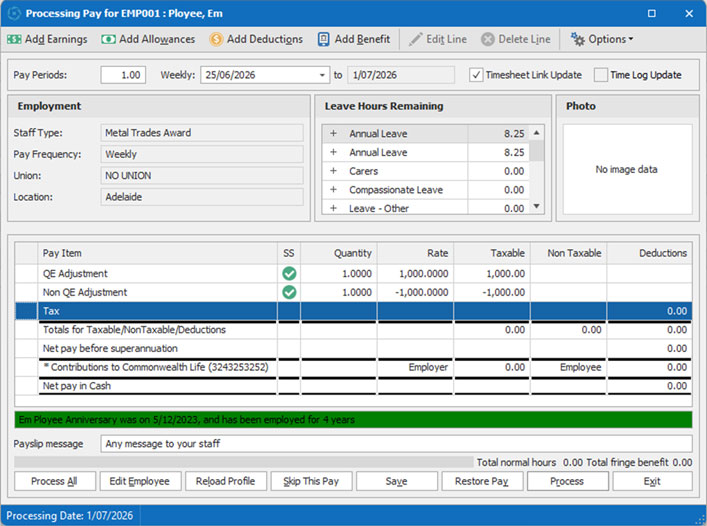The width and height of the screenshot is (707, 526).
Task: Click the Edit Line pencil icon
Action: coord(415,40)
